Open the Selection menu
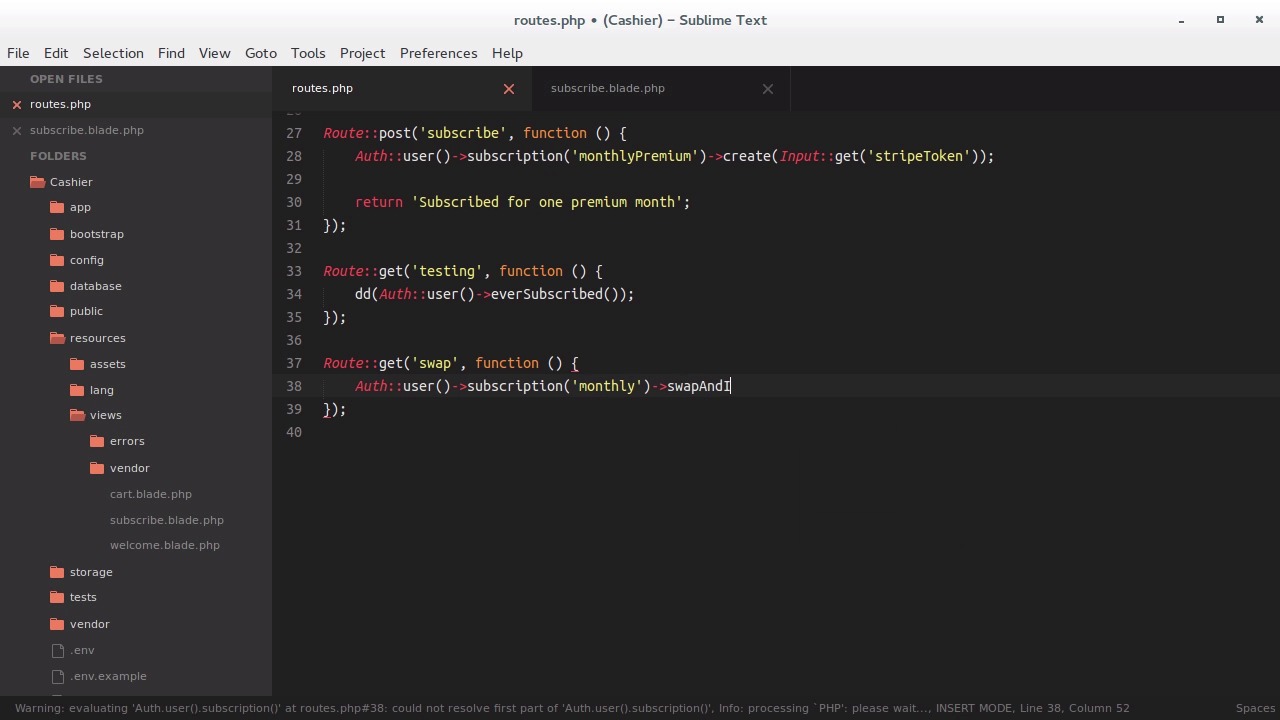Image resolution: width=1280 pixels, height=720 pixels. [x=113, y=53]
